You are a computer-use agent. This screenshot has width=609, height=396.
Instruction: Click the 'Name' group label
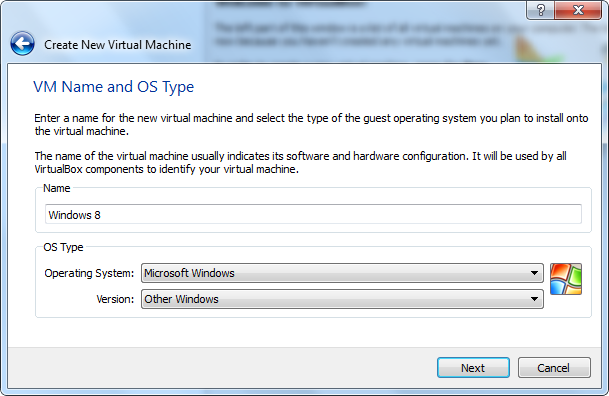[x=57, y=188]
